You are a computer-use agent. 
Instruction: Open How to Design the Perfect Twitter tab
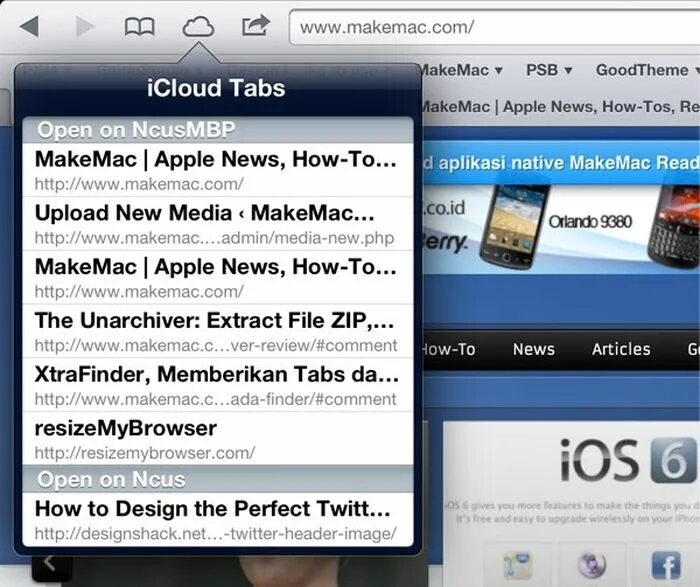coord(218,519)
